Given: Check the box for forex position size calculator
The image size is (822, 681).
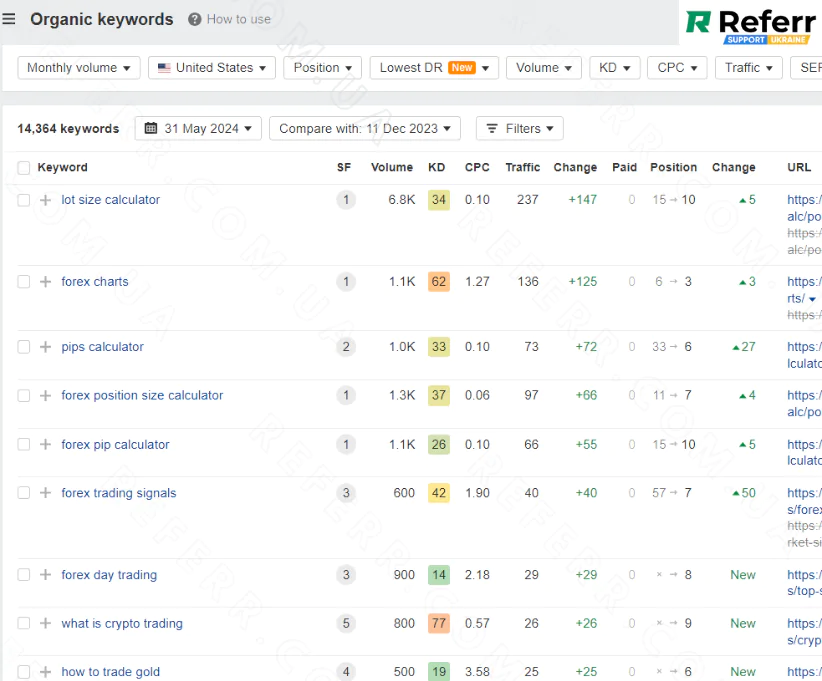Looking at the screenshot, I should 24,396.
